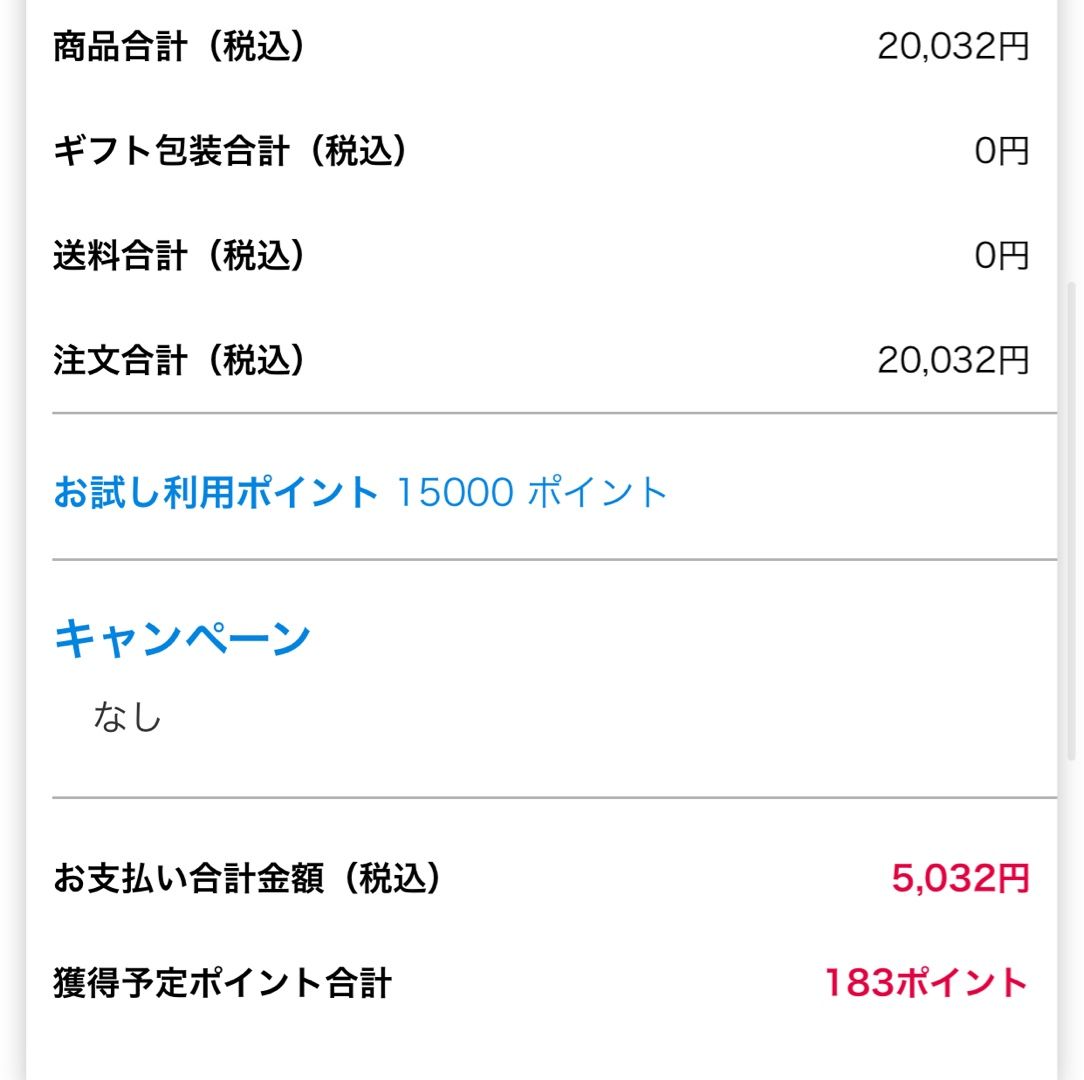Click the vertical scrollbar on the right edge
This screenshot has height=1080, width=1084.
1072,520
